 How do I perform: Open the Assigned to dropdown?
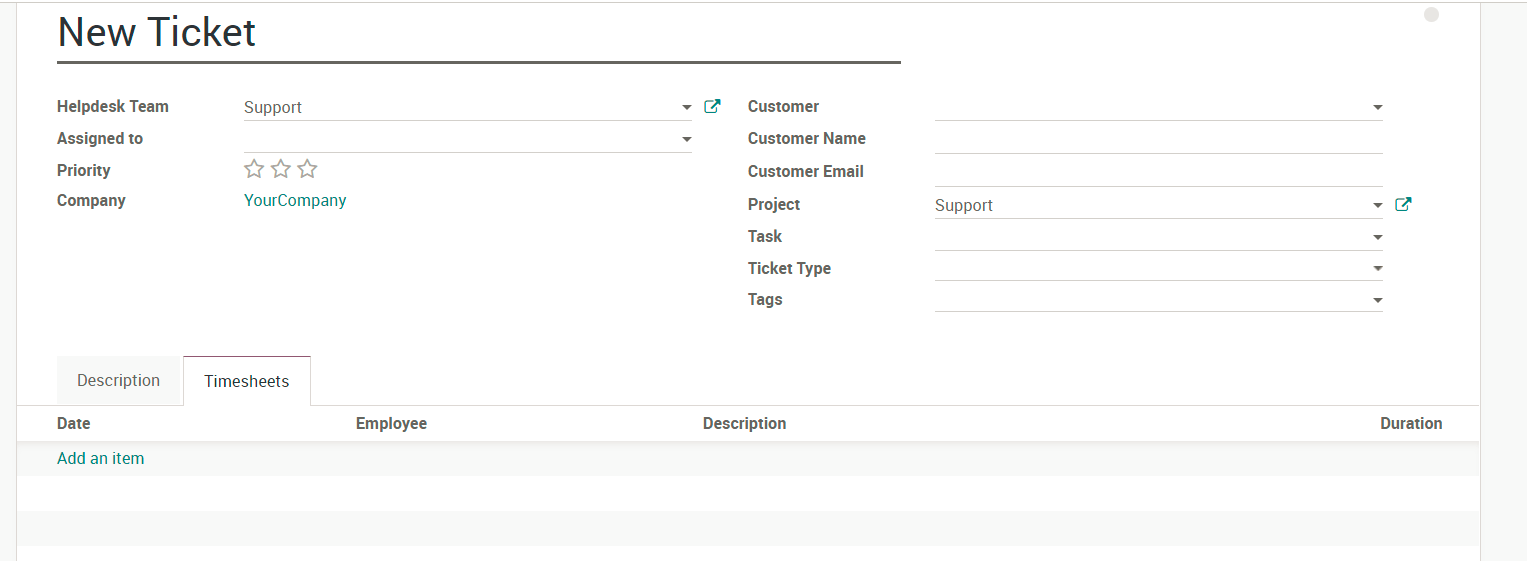[686, 140]
